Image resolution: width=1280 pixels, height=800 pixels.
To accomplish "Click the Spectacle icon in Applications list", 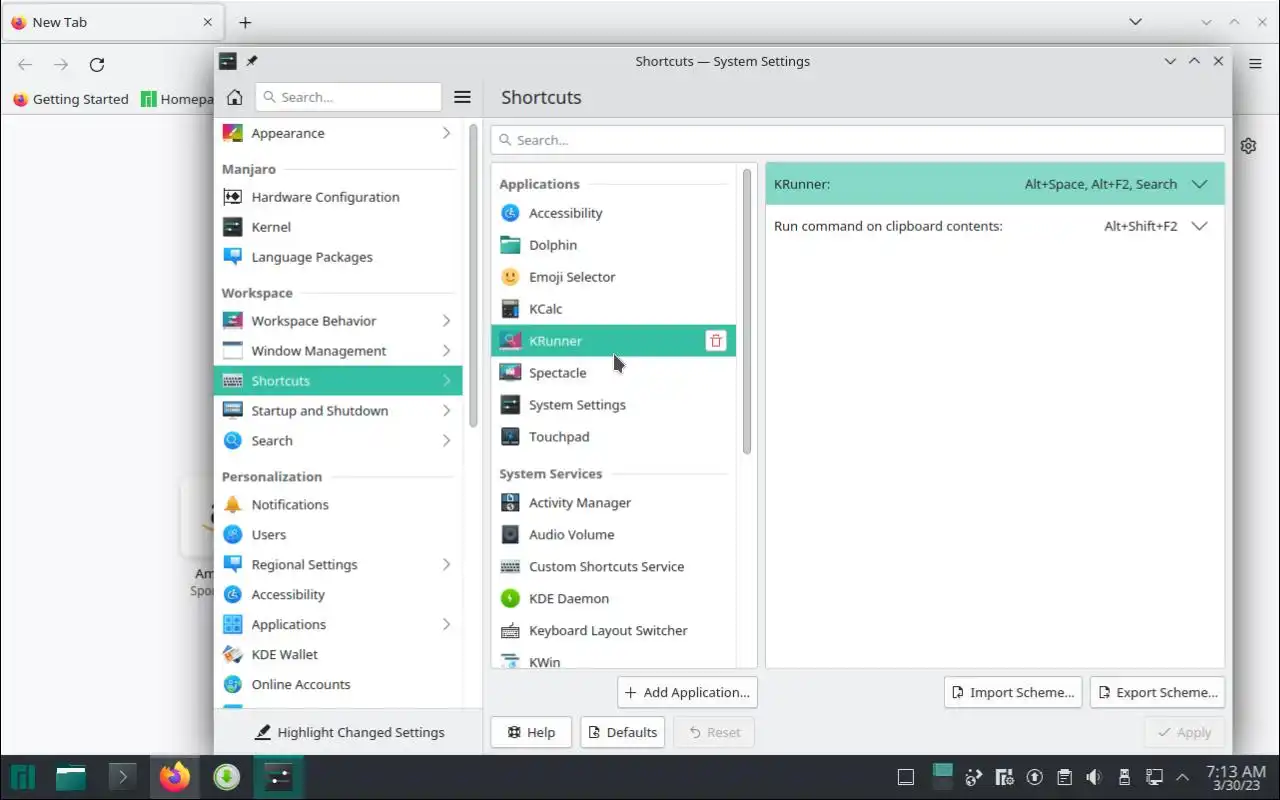I will click(x=511, y=373).
